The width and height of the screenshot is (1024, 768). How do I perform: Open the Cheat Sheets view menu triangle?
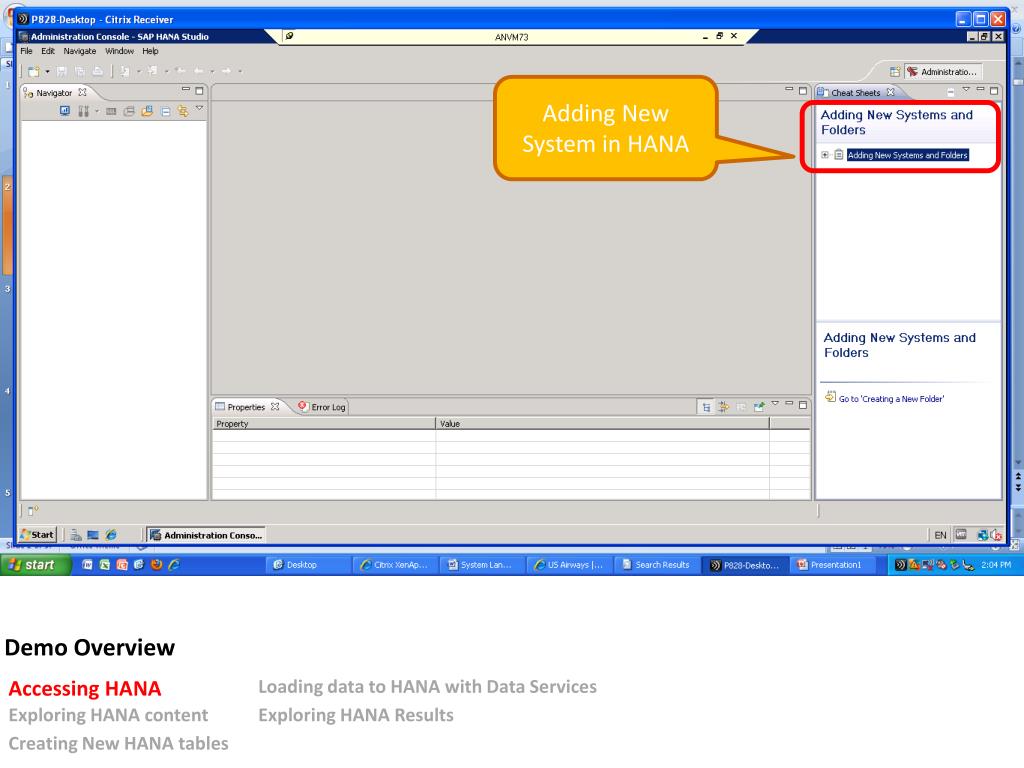click(966, 89)
